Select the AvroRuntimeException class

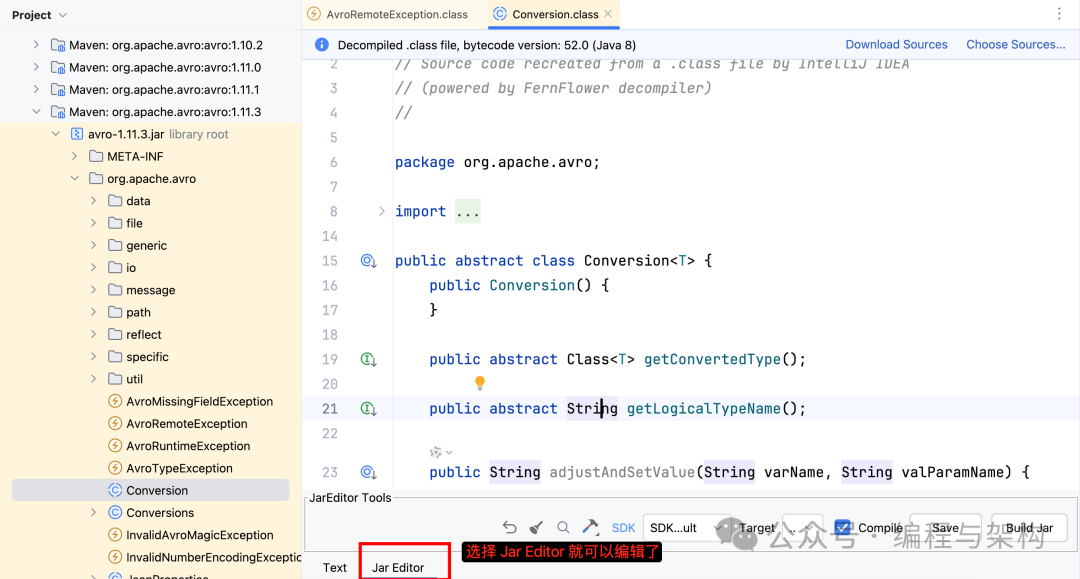tap(188, 445)
